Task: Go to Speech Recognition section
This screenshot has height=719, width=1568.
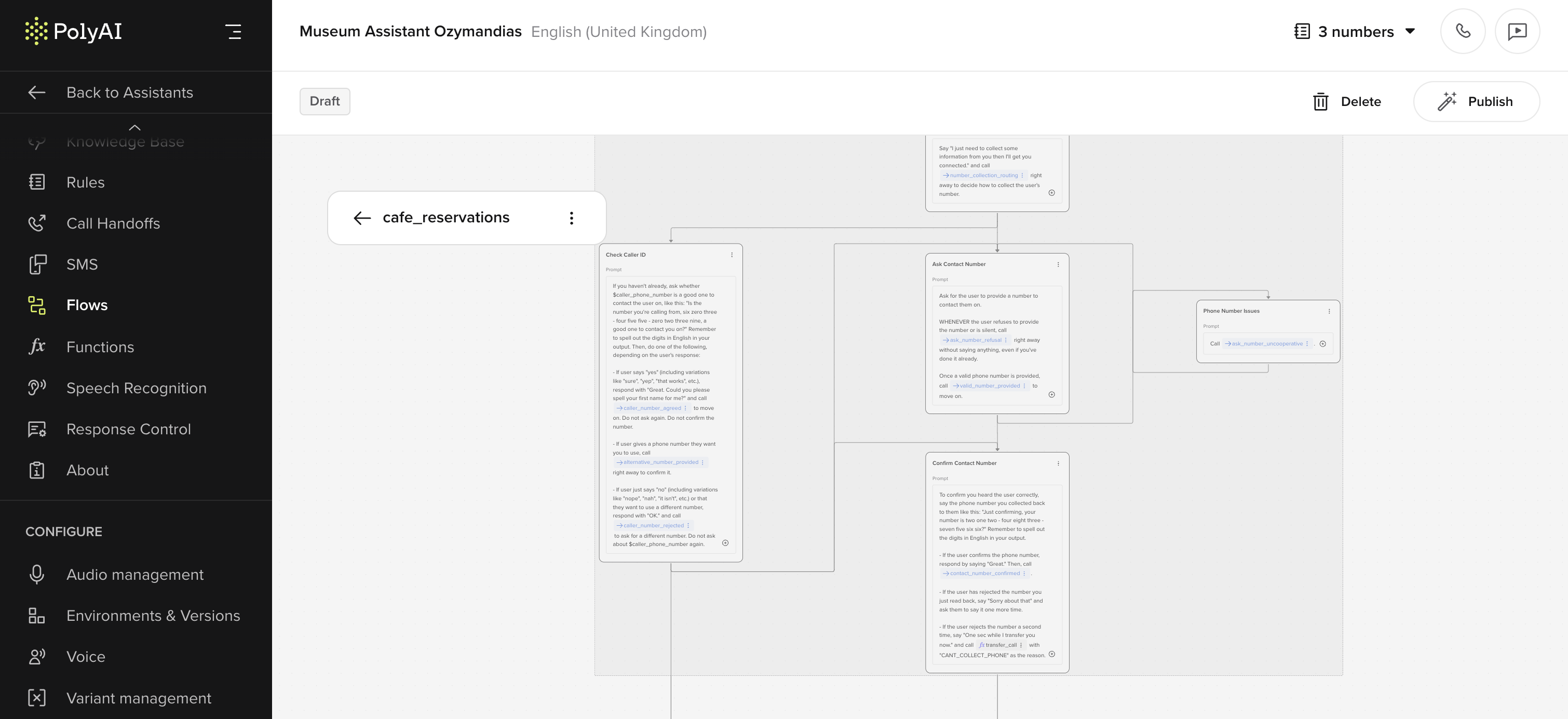Action: coord(137,389)
